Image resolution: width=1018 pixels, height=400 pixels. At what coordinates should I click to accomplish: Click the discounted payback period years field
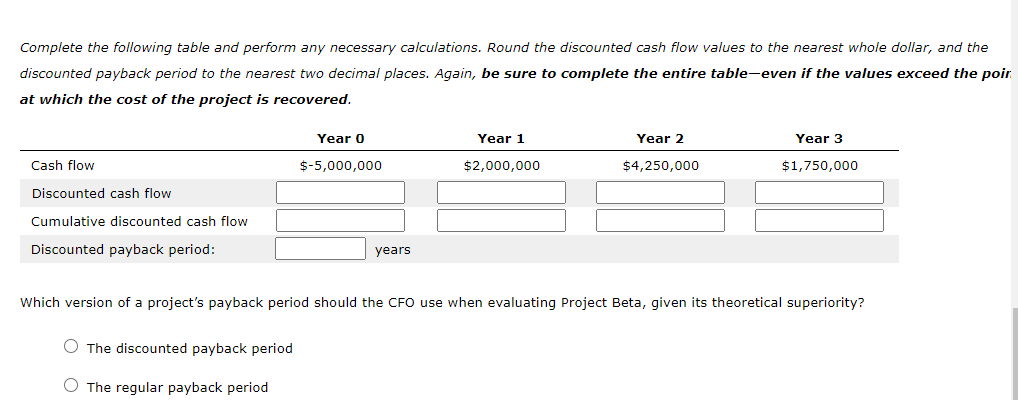[x=320, y=248]
